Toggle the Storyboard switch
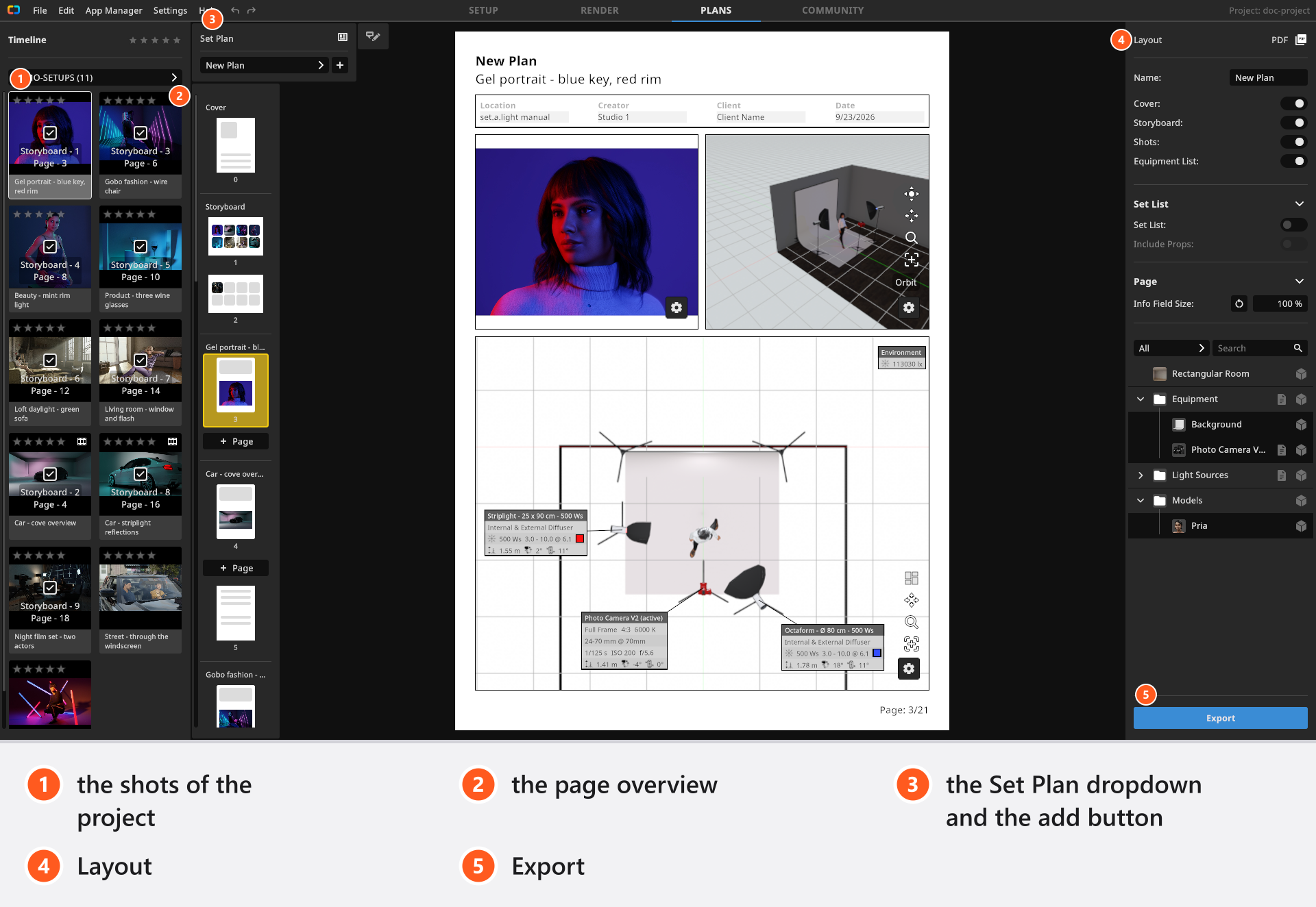This screenshot has width=1316, height=907. (1294, 123)
